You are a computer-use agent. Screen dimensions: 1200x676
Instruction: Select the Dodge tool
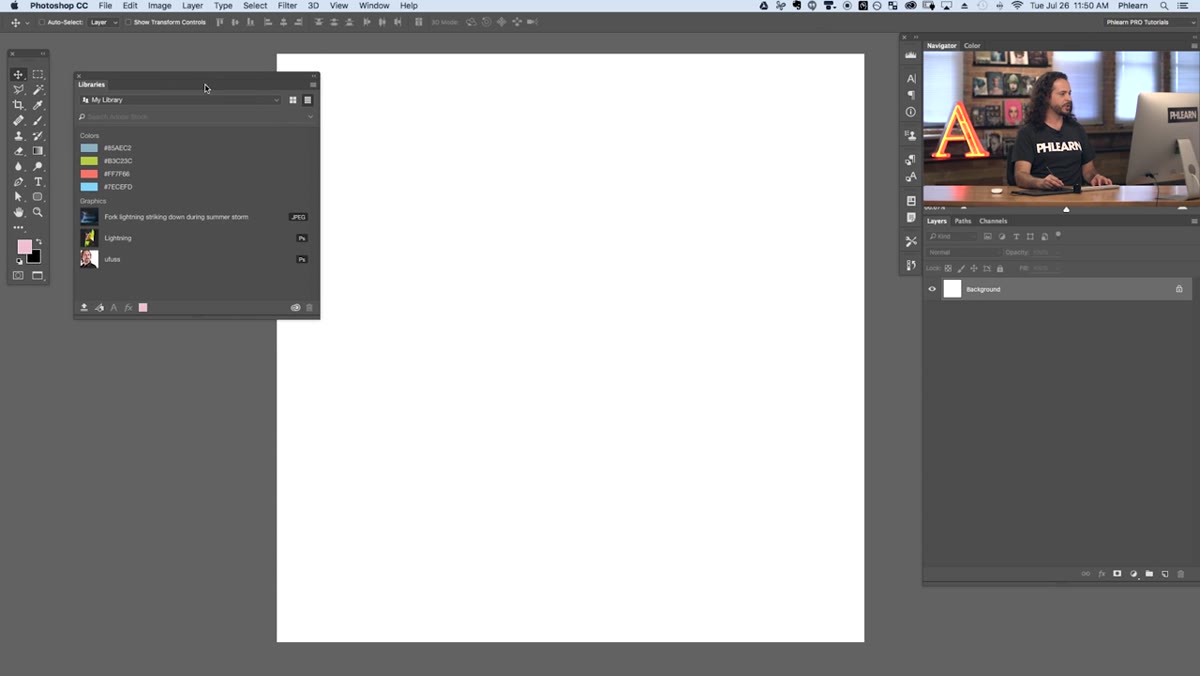[38, 166]
